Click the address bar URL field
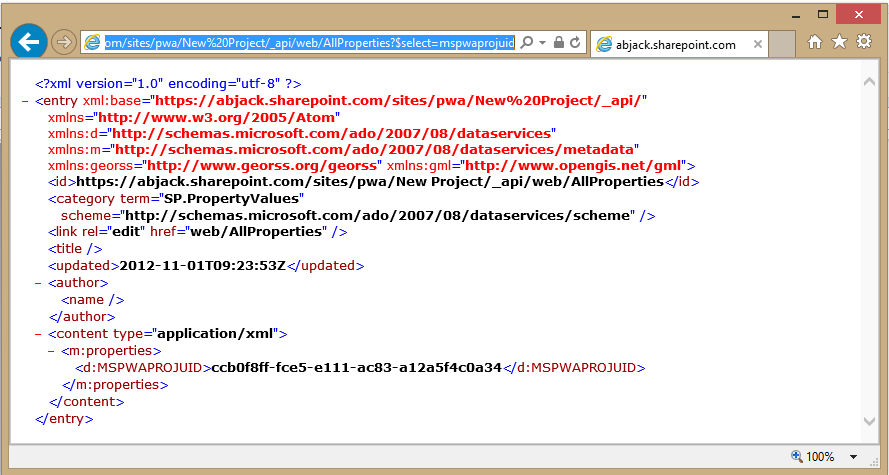Screen dimensions: 889x475 point(310,43)
